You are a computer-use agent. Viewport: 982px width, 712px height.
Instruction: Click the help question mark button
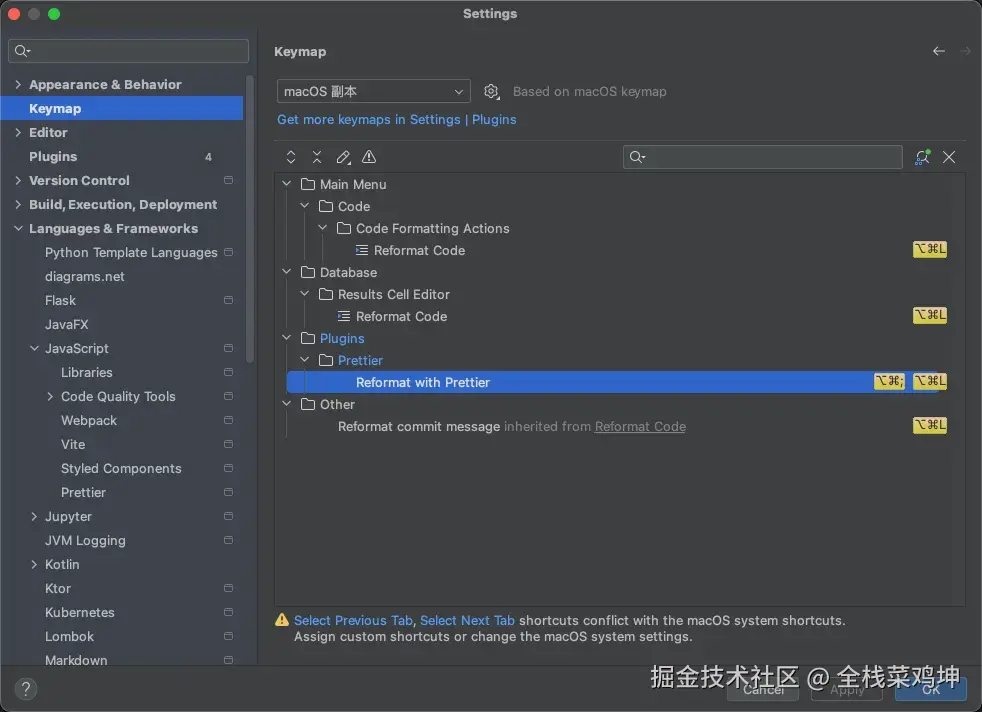pos(26,689)
